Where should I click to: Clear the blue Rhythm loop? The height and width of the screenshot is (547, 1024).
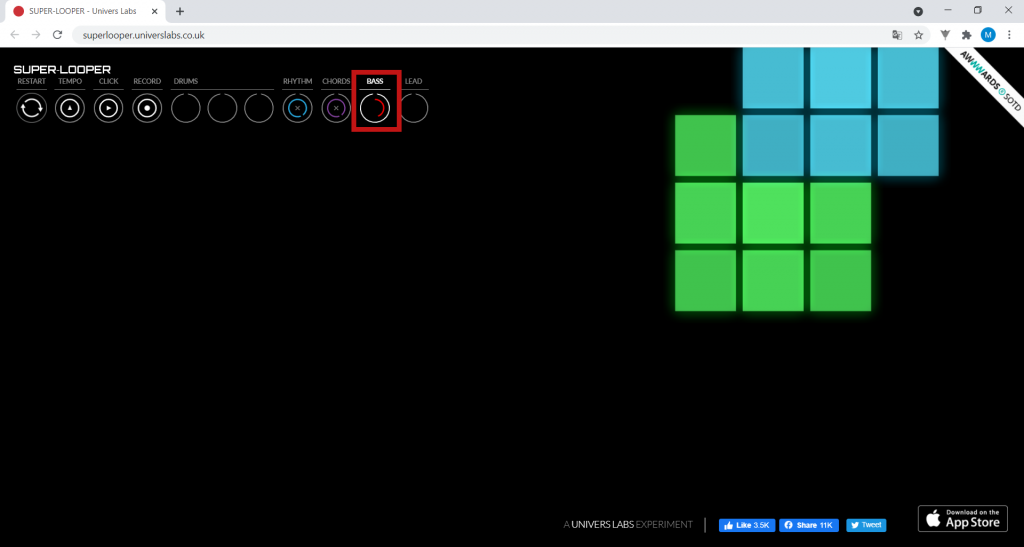pos(297,108)
